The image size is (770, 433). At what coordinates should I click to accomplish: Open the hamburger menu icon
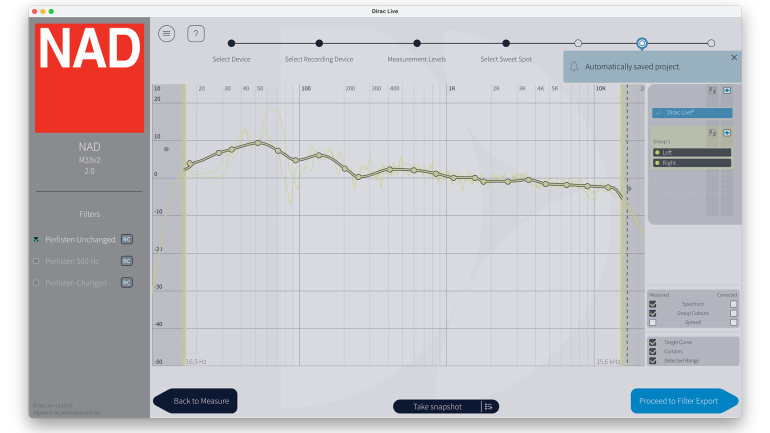click(167, 33)
